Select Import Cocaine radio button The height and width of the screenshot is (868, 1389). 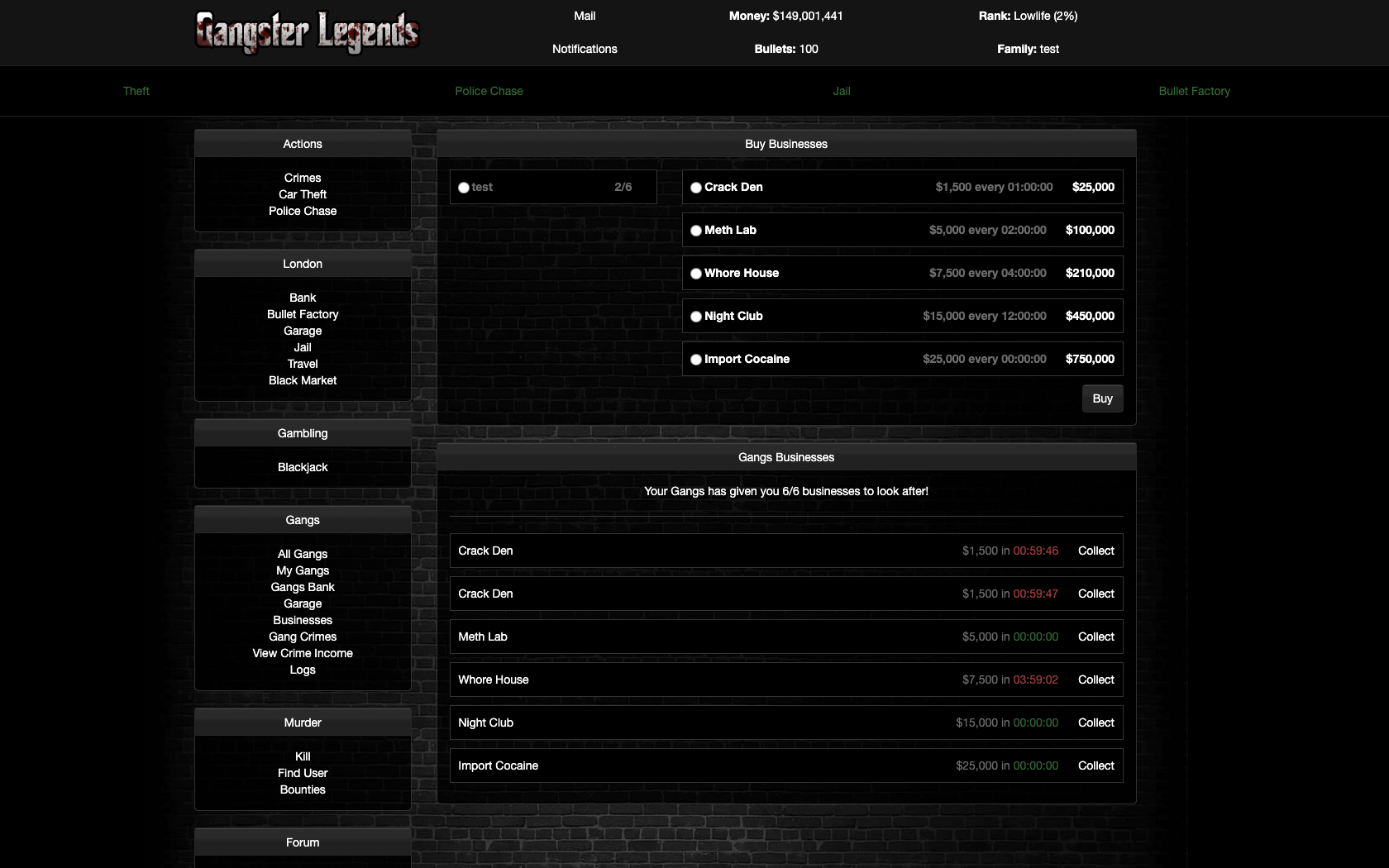[x=696, y=360]
